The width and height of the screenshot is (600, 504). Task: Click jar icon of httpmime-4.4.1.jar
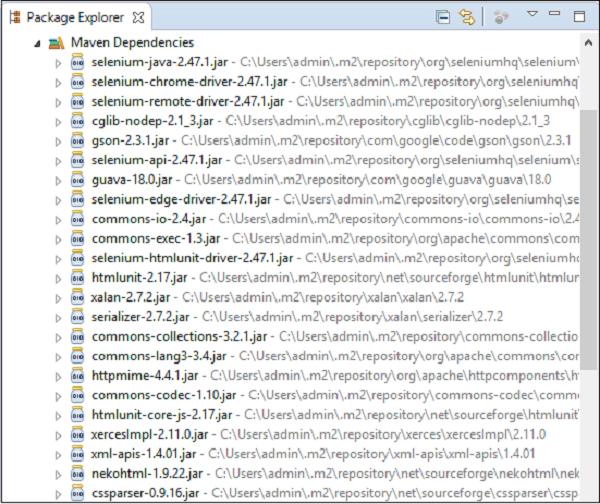pyautogui.click(x=78, y=376)
